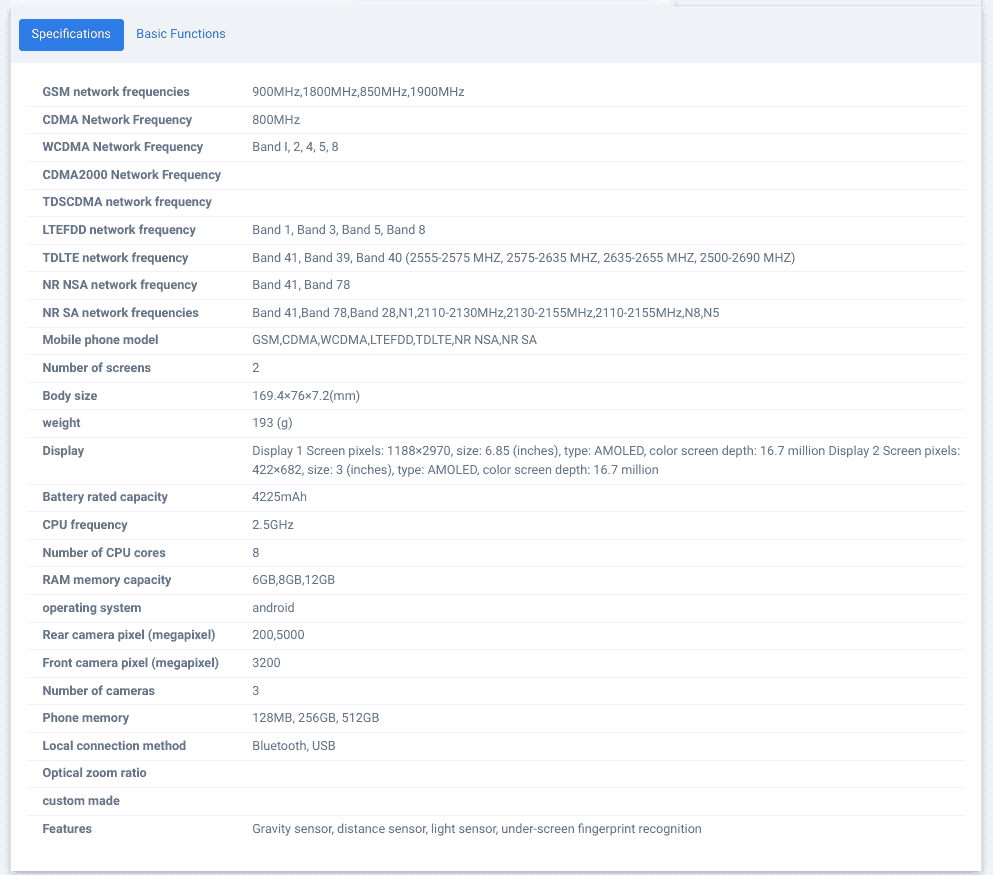Click the empty CDMA2000 Network Frequency label
Image resolution: width=993 pixels, height=875 pixels.
[x=132, y=175]
